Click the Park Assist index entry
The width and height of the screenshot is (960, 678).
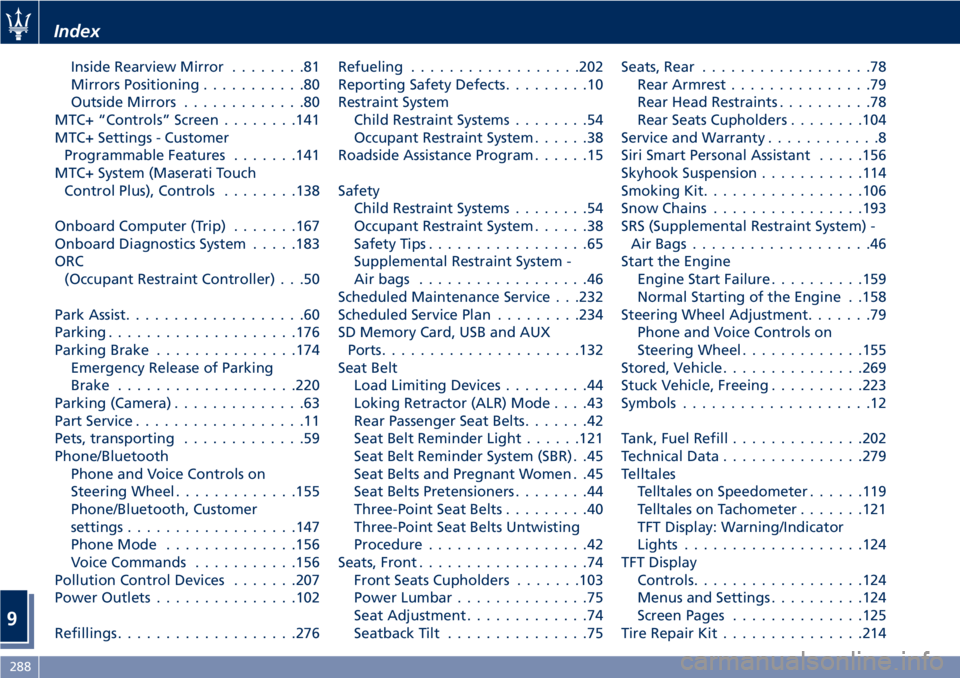click(x=187, y=315)
